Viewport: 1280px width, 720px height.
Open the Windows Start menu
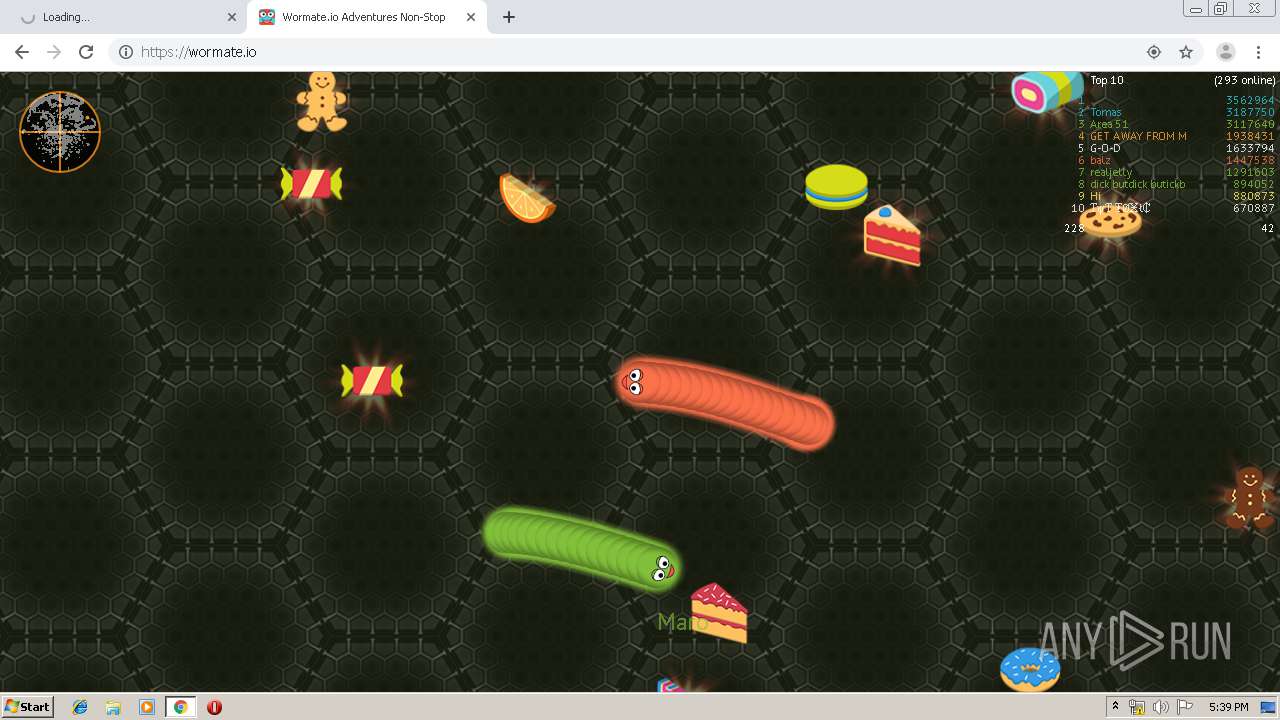click(28, 706)
